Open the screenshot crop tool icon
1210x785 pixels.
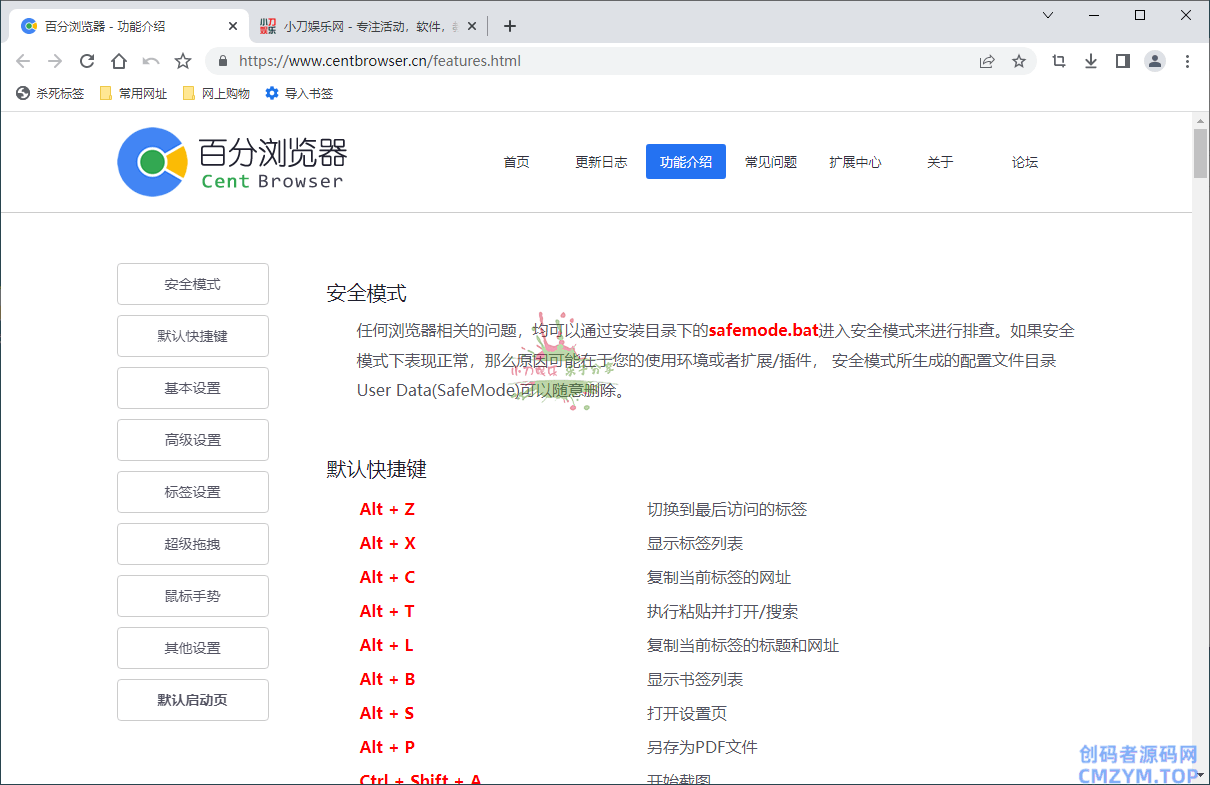[1059, 61]
